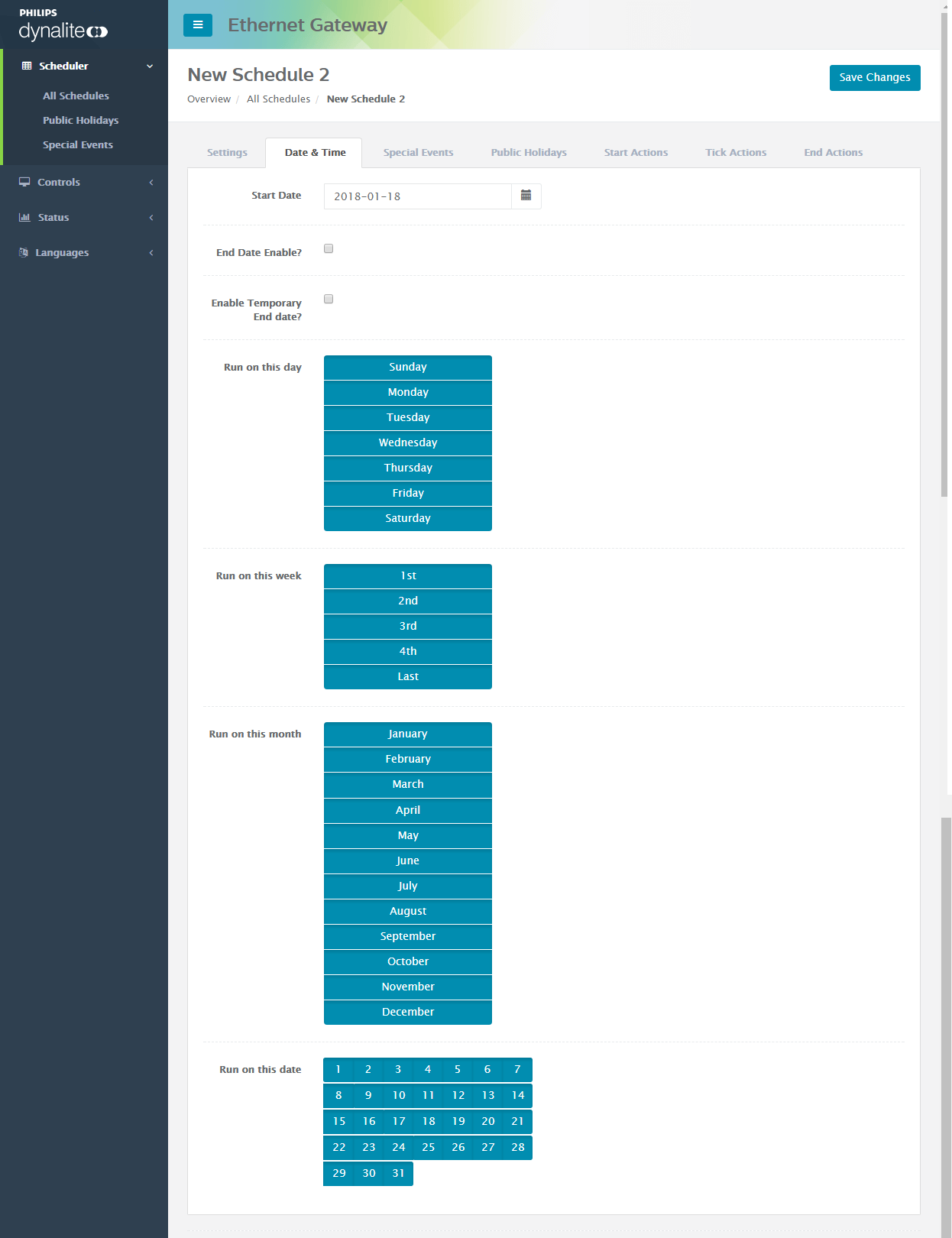Expand the Status menu chevron

click(x=151, y=218)
